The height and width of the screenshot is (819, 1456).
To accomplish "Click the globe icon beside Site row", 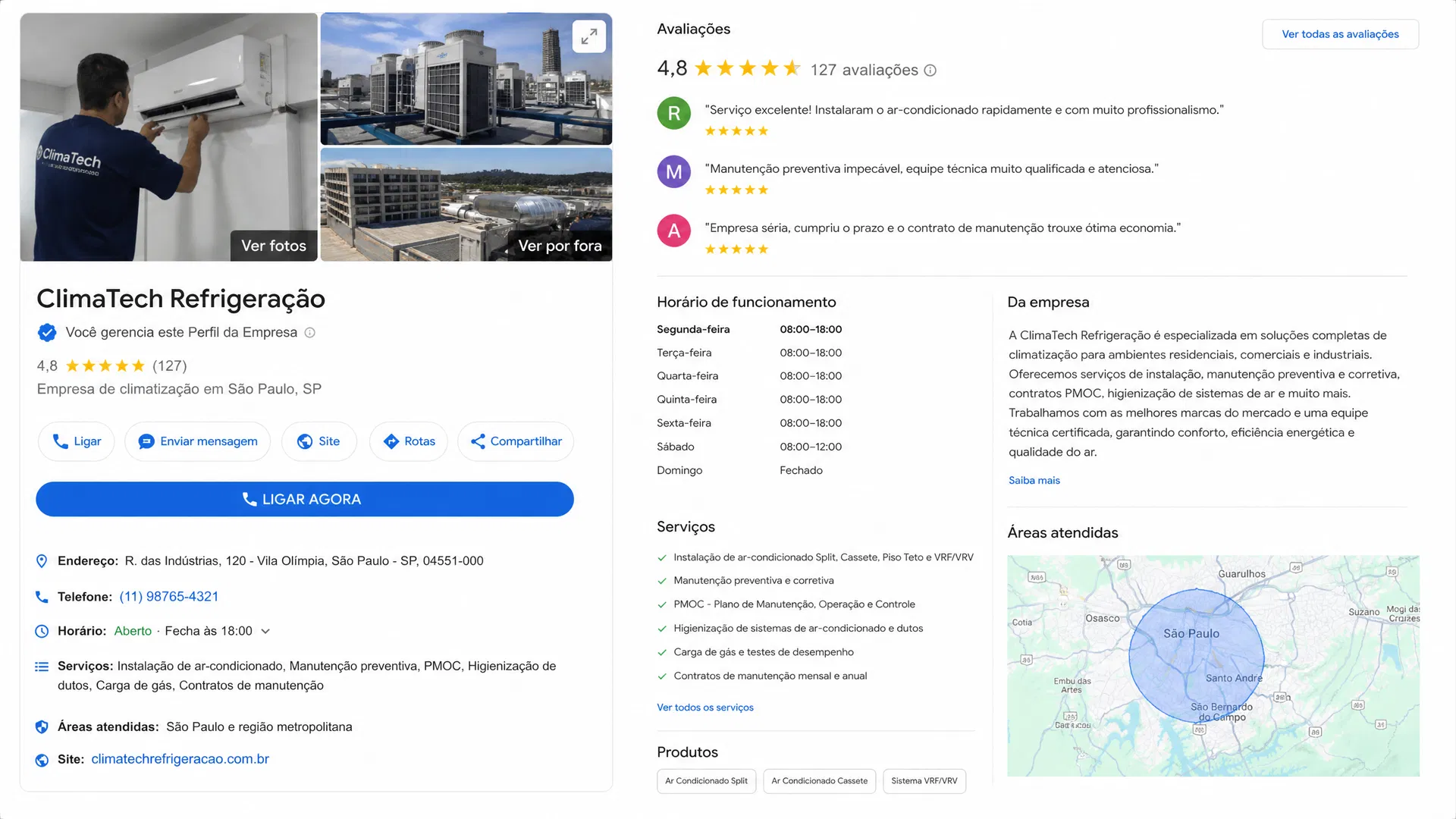I will coord(42,760).
